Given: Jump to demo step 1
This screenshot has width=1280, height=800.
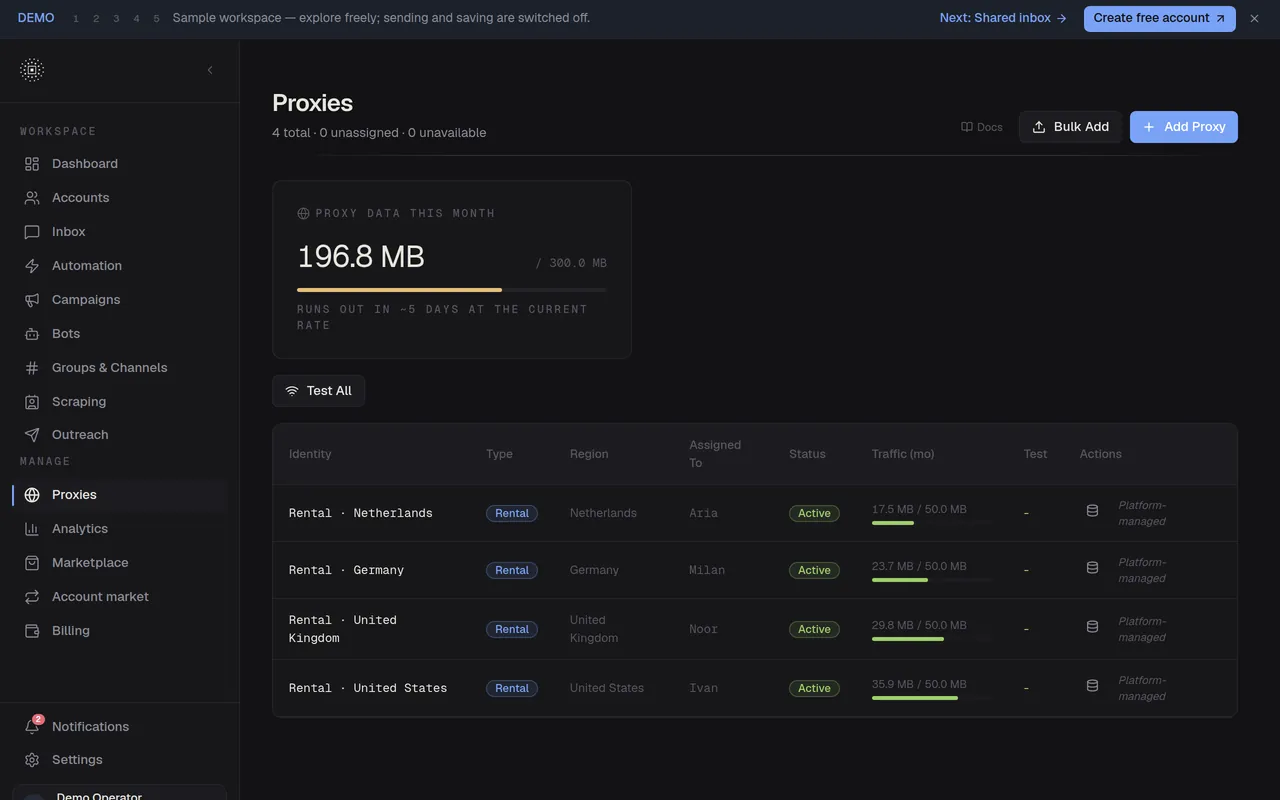Looking at the screenshot, I should (x=76, y=19).
